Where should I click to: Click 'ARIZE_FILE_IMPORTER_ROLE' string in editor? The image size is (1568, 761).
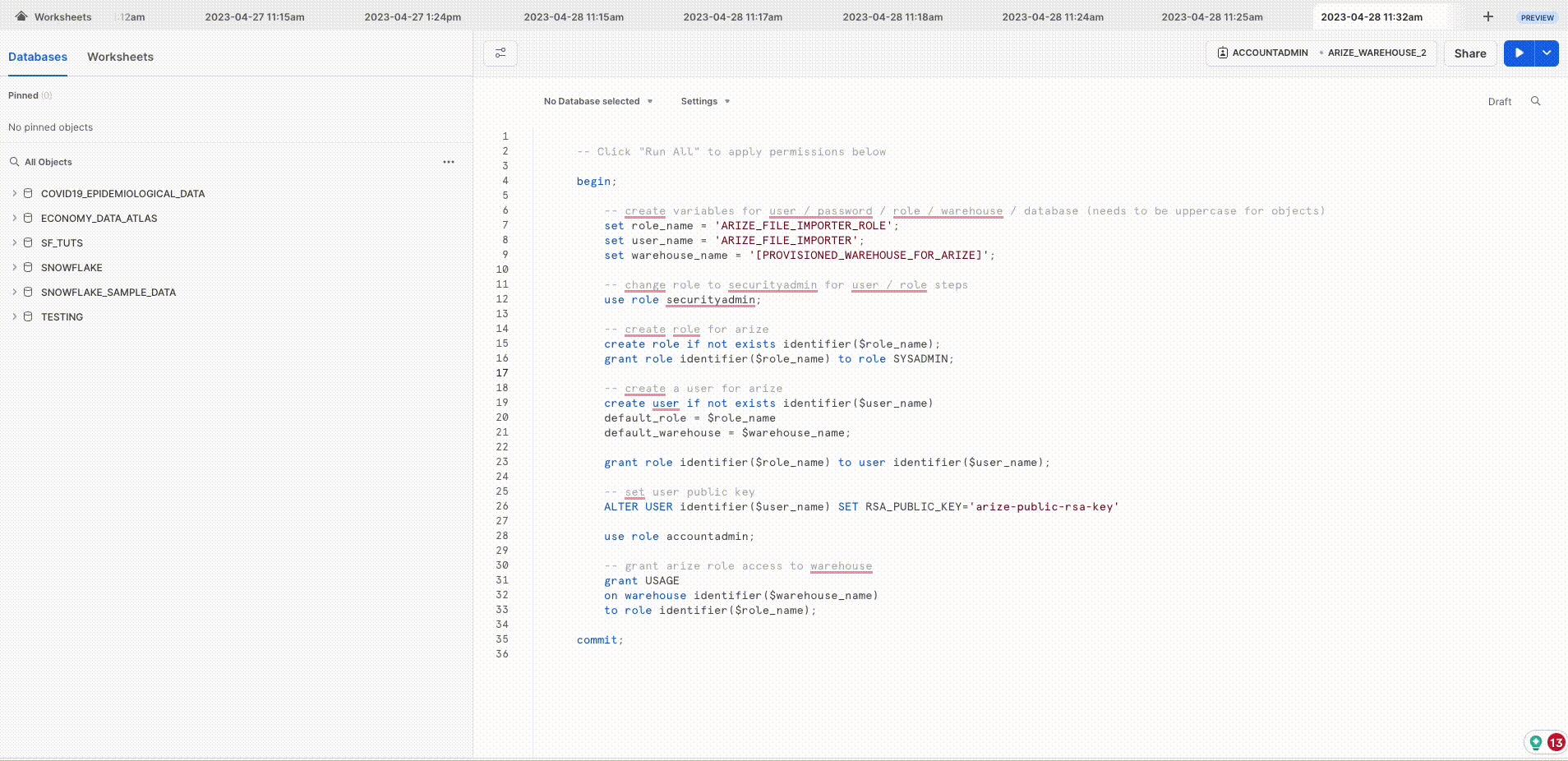(804, 226)
